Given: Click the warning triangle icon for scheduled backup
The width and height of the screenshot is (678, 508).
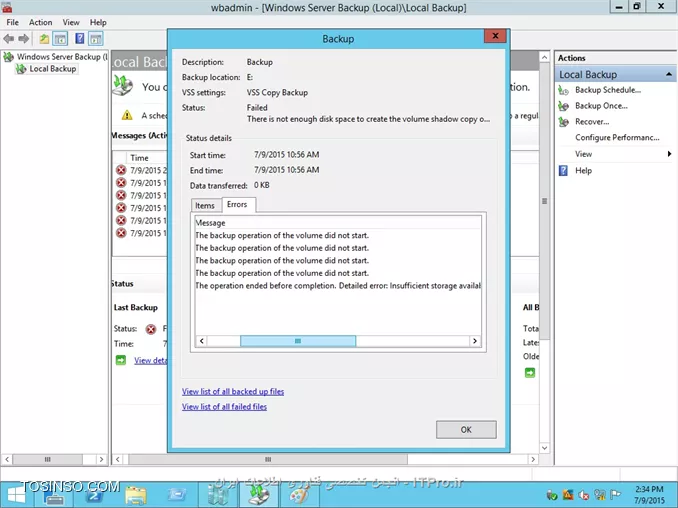Looking at the screenshot, I should coord(127,115).
